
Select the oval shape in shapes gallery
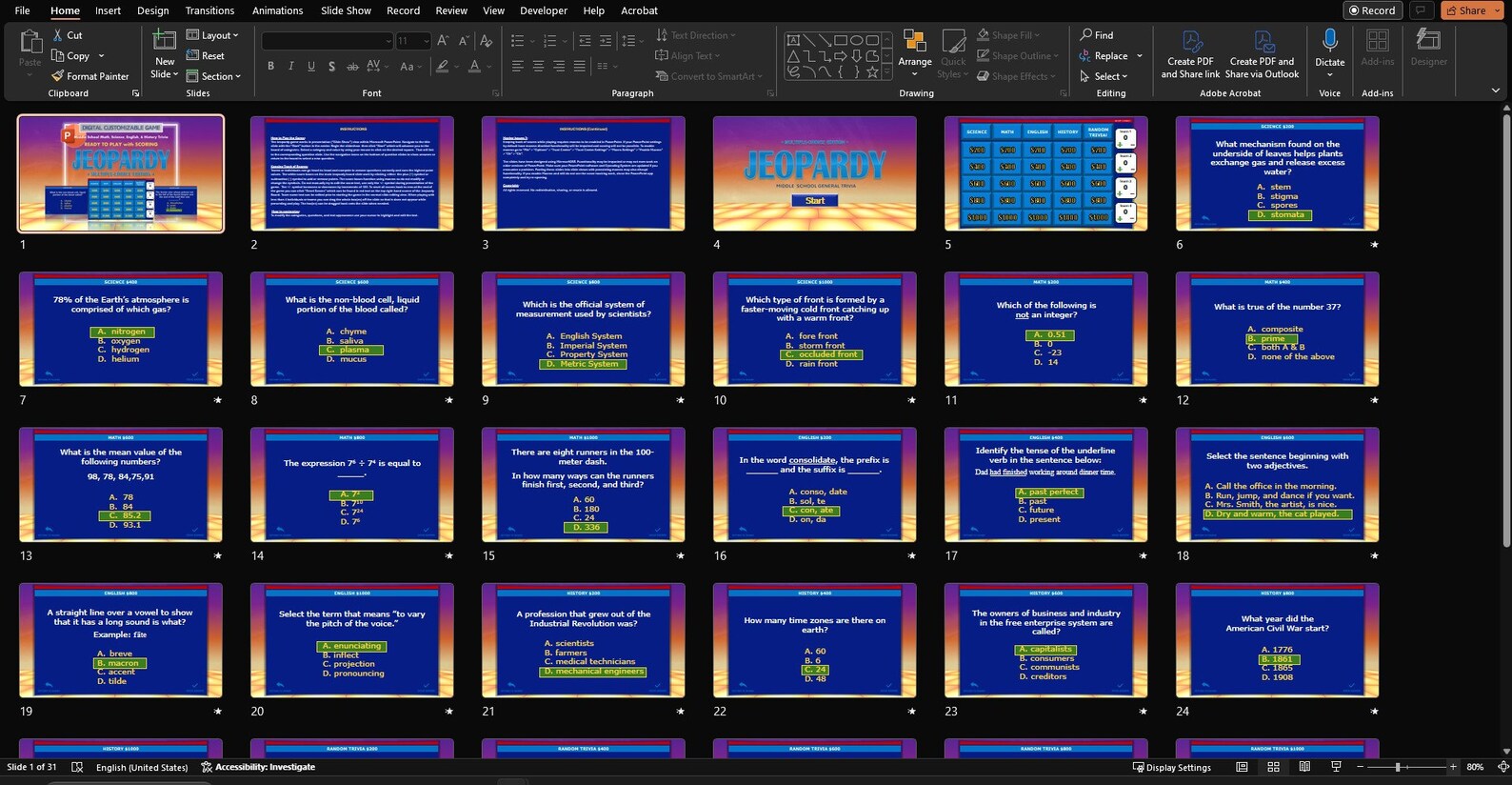[x=857, y=41]
